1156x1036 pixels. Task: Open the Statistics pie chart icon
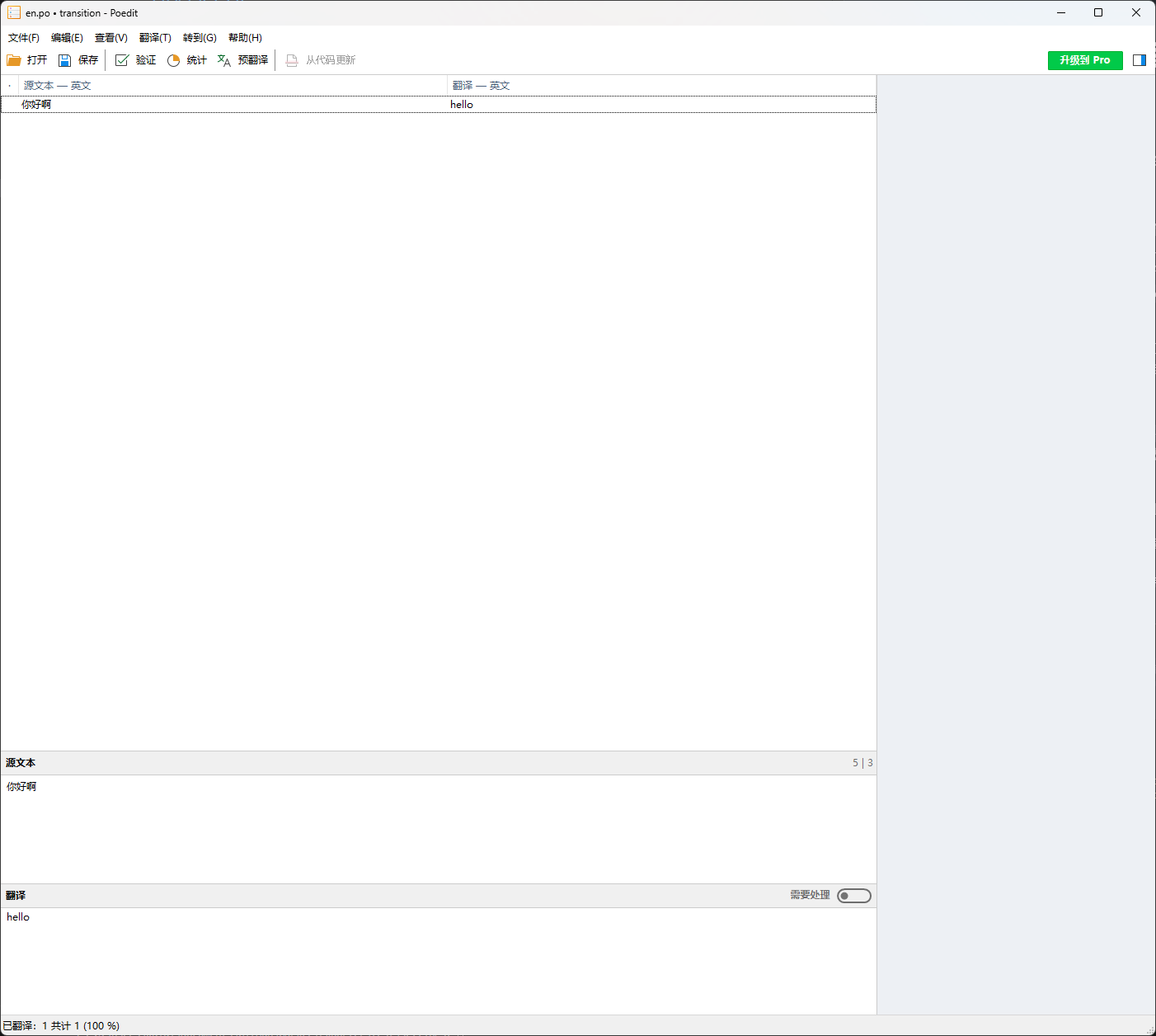click(x=173, y=60)
